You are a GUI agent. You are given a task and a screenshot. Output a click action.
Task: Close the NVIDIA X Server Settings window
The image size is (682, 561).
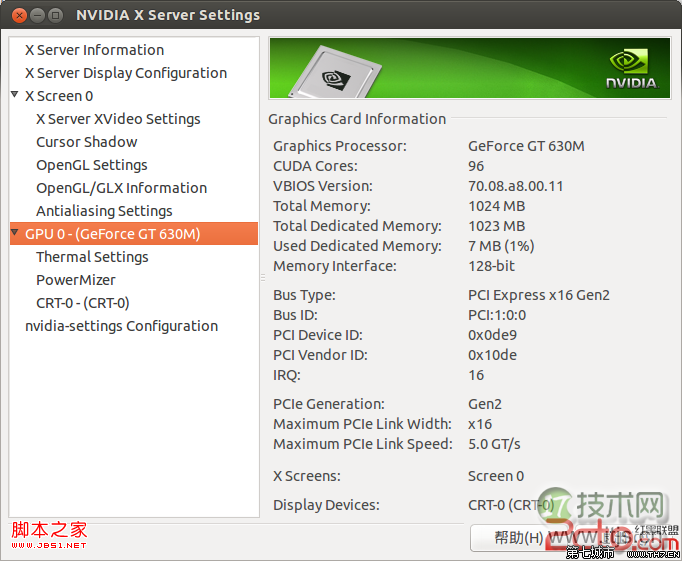[x=19, y=15]
